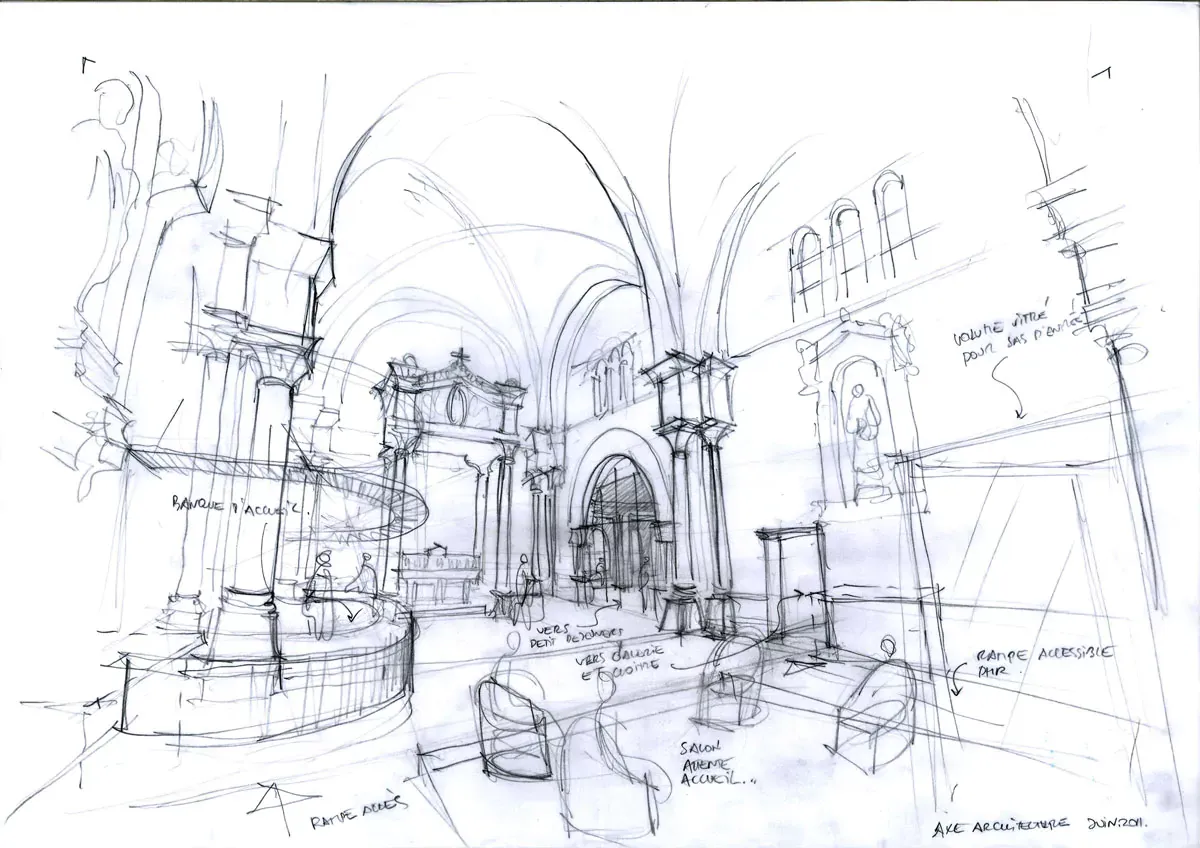Select the triangular viewpoint marker near "Rampe accès"
This screenshot has width=1200, height=848.
pyautogui.click(x=267, y=802)
